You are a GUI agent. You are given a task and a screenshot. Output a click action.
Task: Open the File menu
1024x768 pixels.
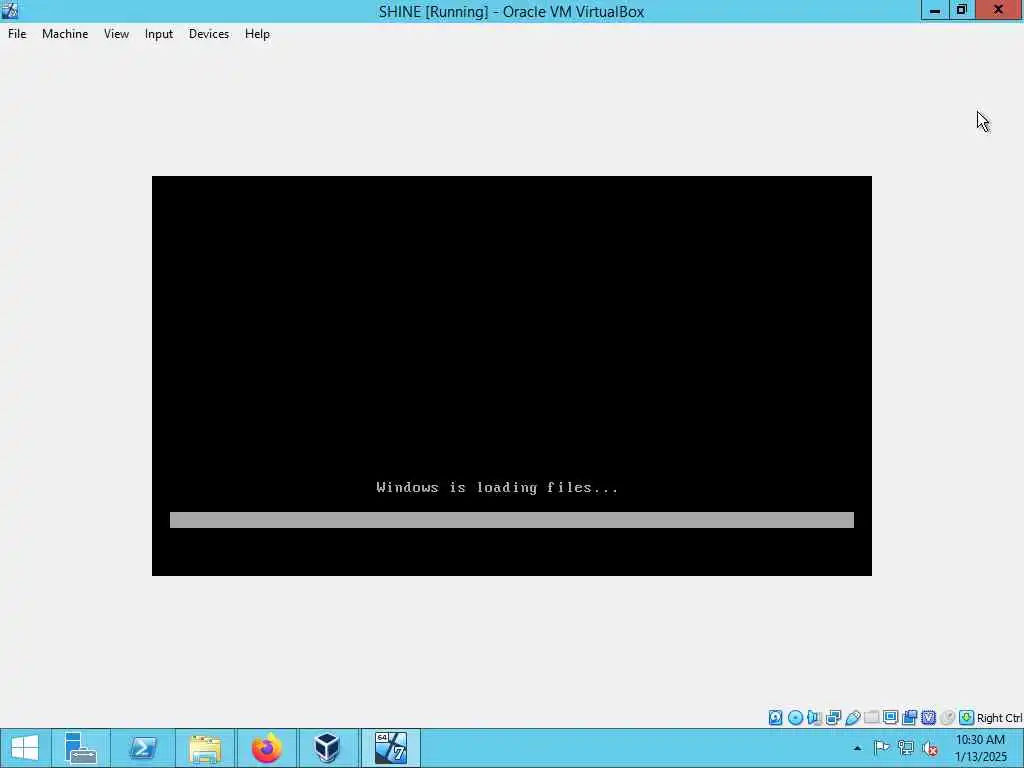tap(17, 34)
